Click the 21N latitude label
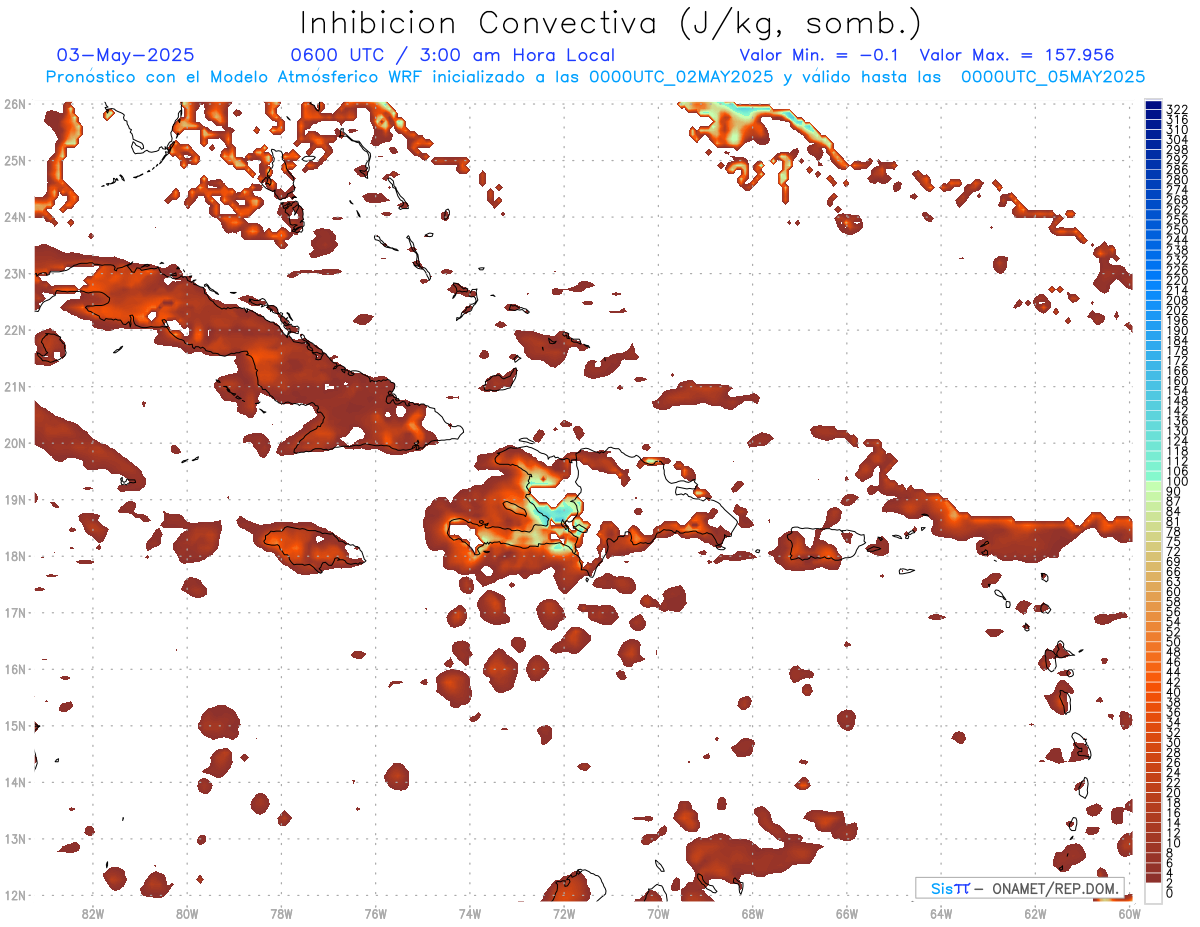This screenshot has width=1200, height=927. click(15, 386)
